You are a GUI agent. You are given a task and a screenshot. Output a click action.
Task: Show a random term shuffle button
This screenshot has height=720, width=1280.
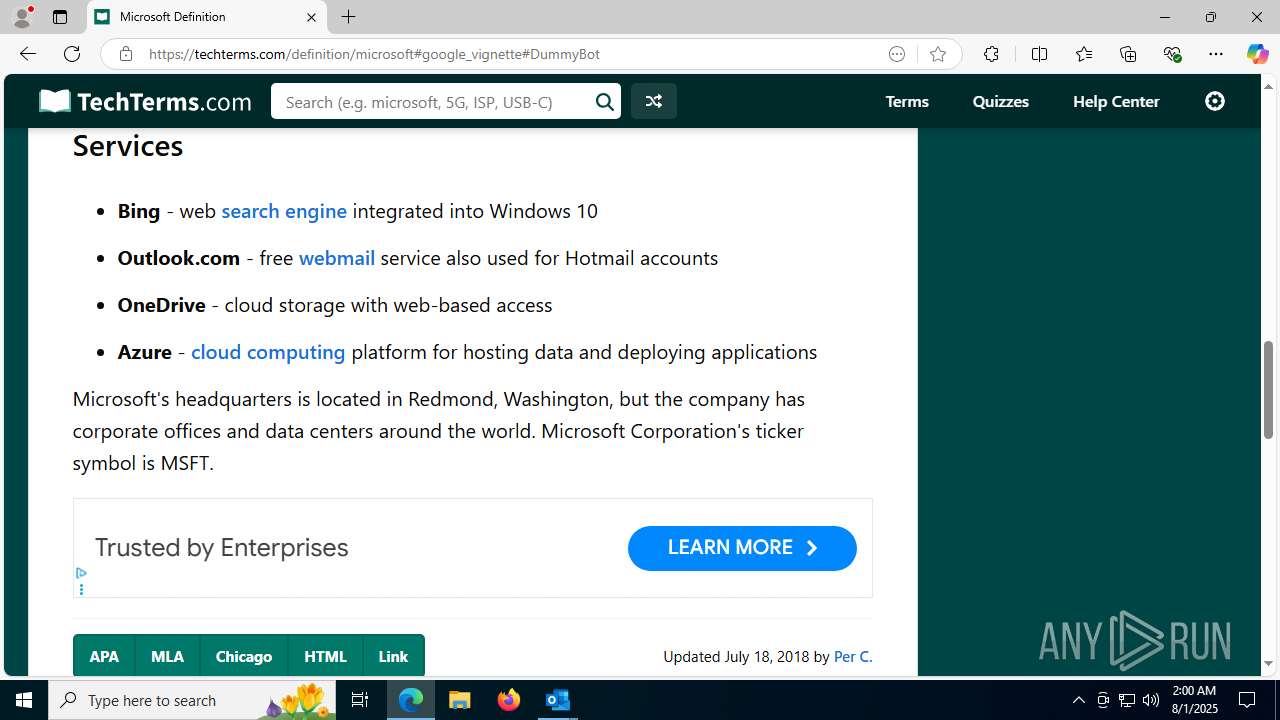(654, 101)
